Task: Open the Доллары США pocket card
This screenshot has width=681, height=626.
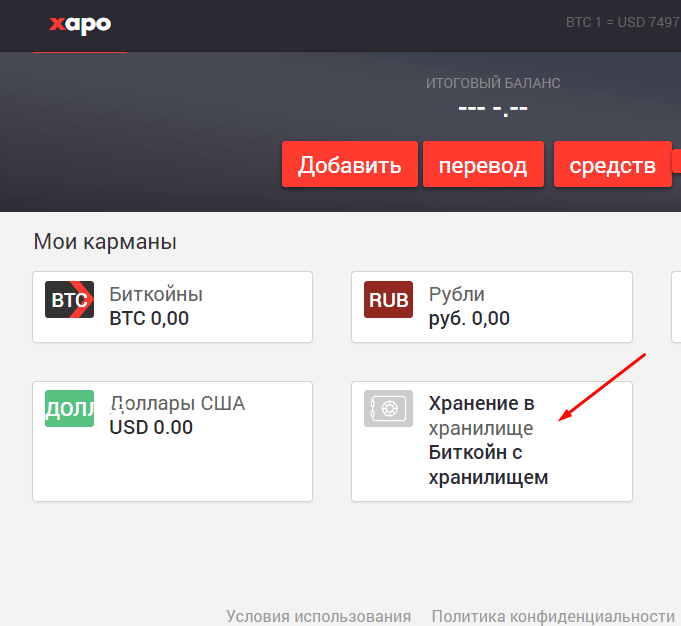Action: tap(172, 441)
